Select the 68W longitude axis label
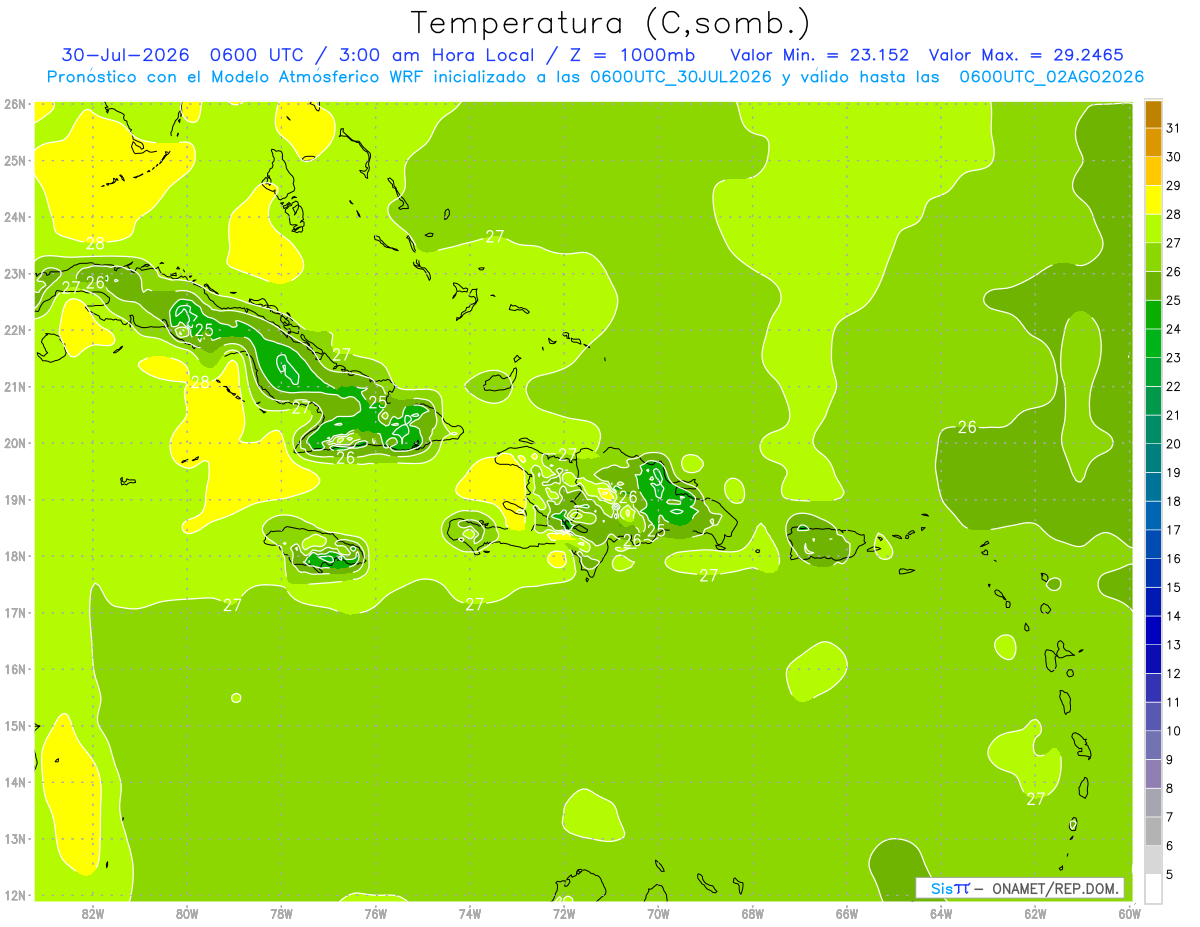Image resolution: width=1200 pixels, height=927 pixels. coord(752,913)
